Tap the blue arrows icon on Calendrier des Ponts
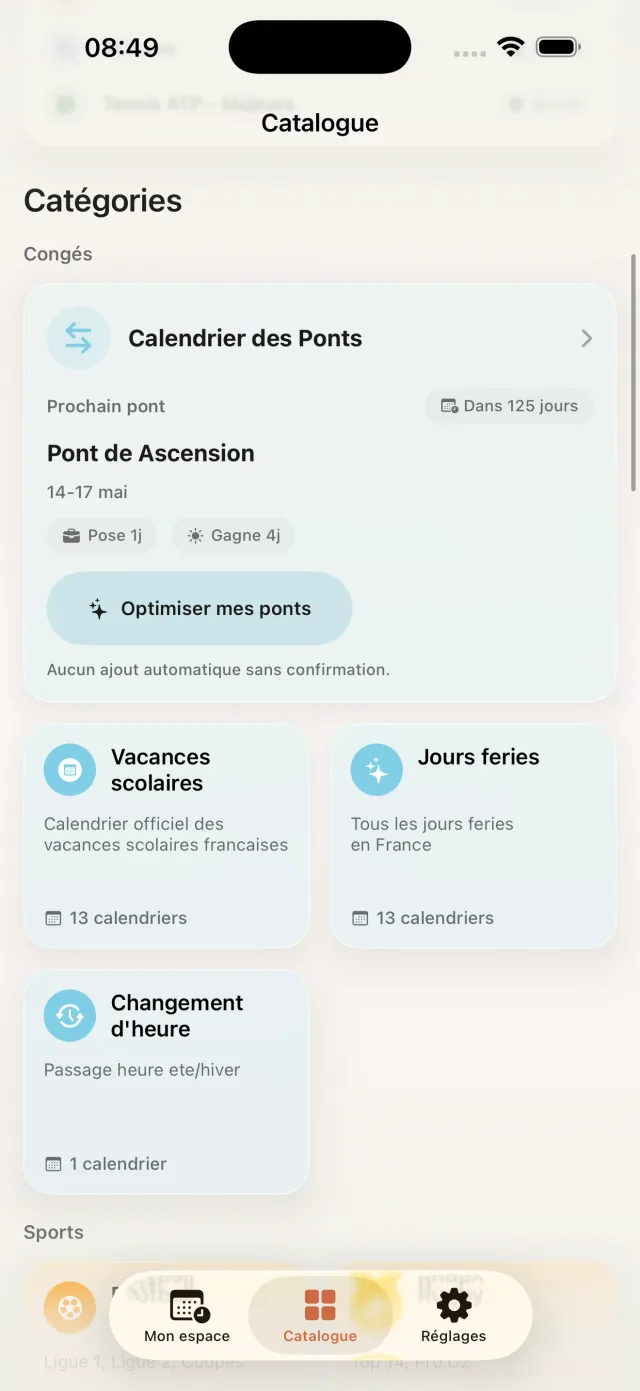Image resolution: width=640 pixels, height=1391 pixels. (78, 338)
